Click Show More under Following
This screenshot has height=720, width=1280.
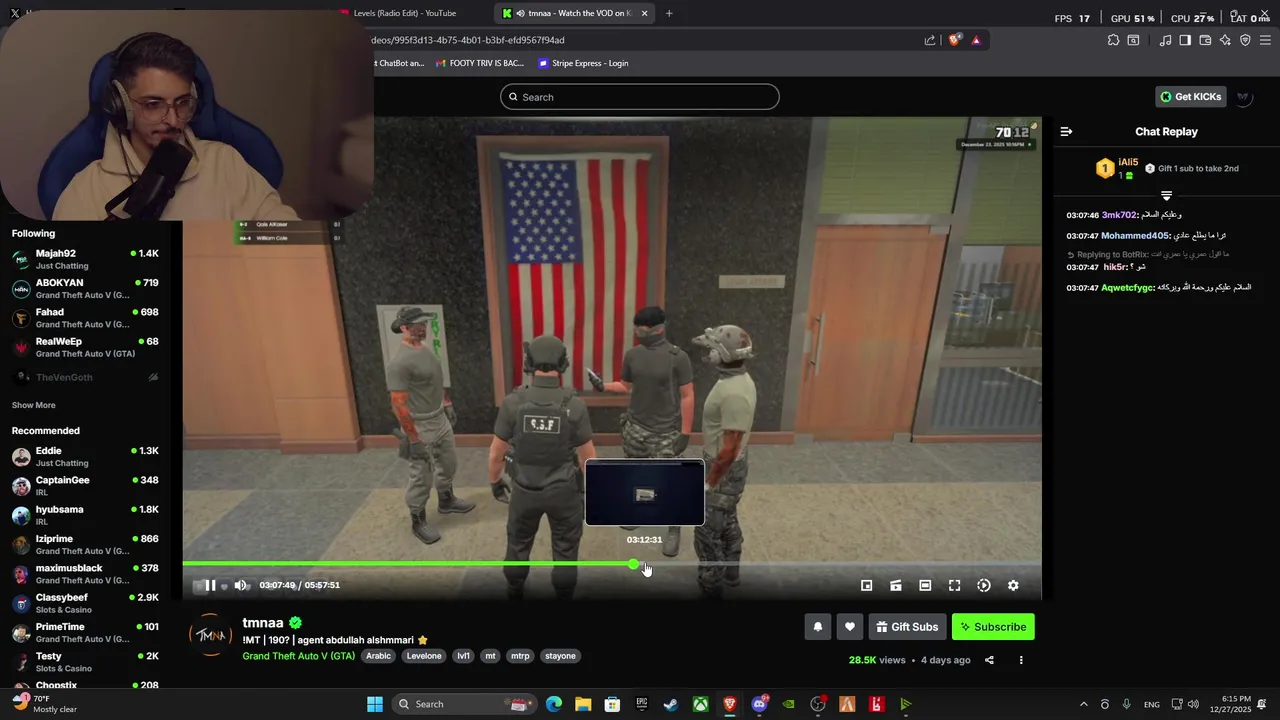tap(33, 405)
